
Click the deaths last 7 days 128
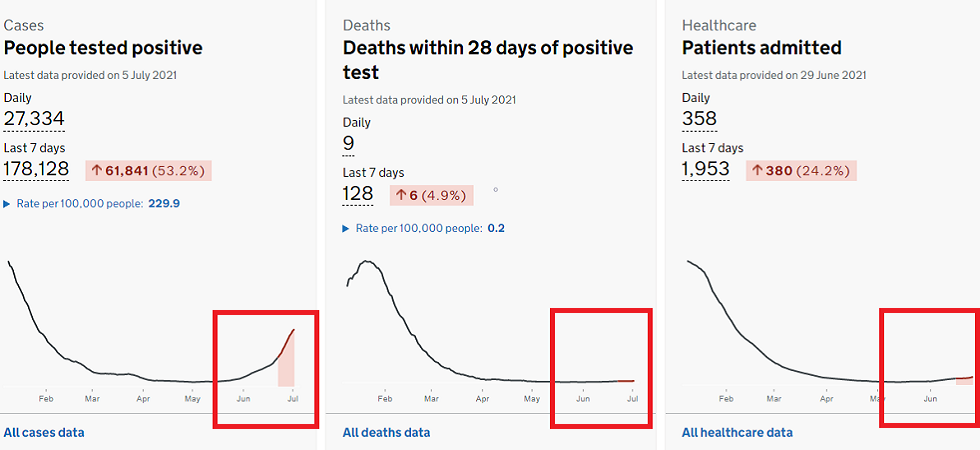tap(358, 194)
